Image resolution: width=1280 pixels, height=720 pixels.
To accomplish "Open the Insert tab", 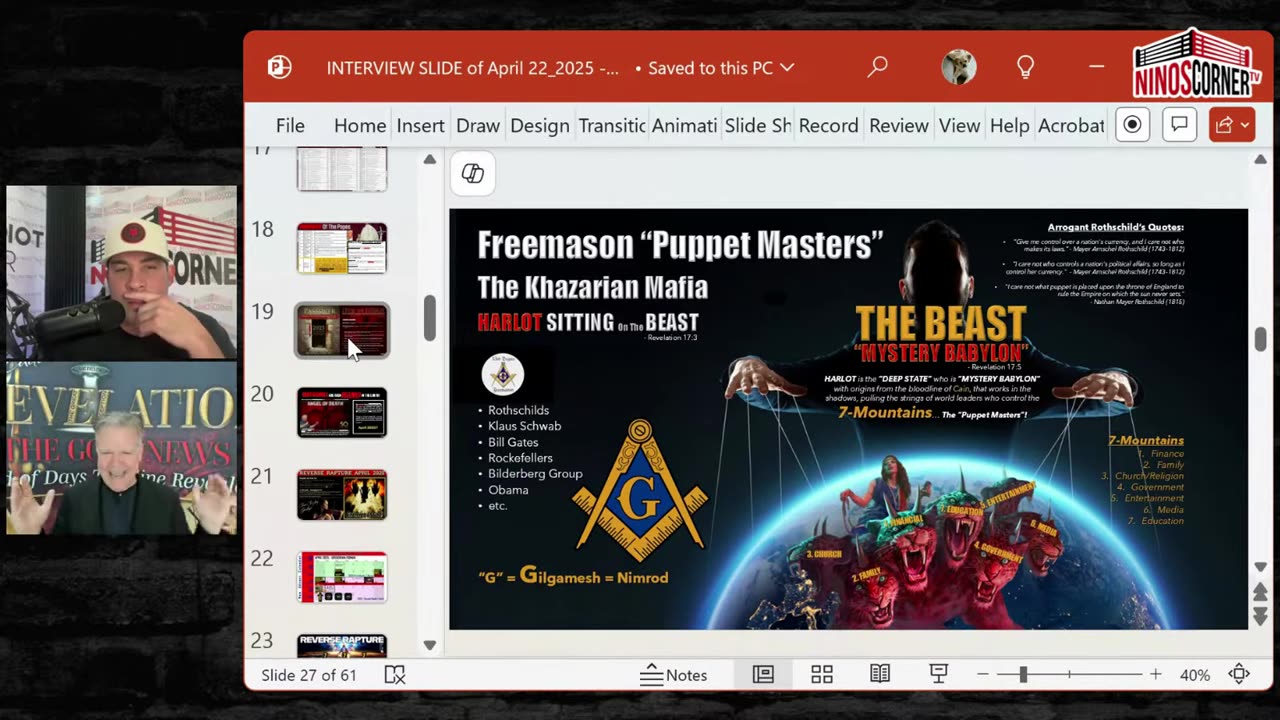I will point(420,125).
